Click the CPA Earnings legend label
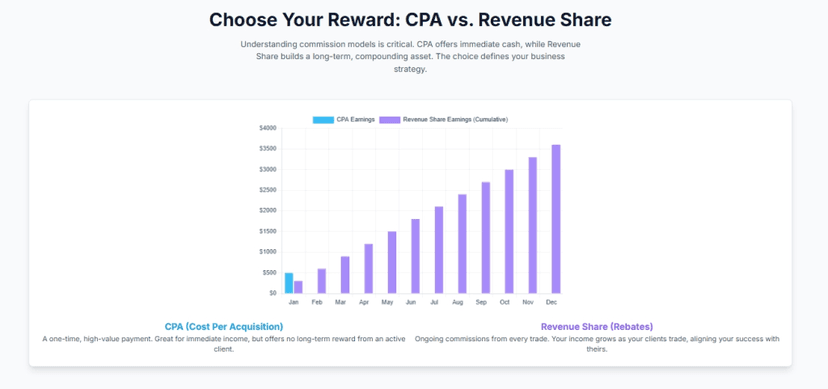The width and height of the screenshot is (828, 389). [x=355, y=120]
